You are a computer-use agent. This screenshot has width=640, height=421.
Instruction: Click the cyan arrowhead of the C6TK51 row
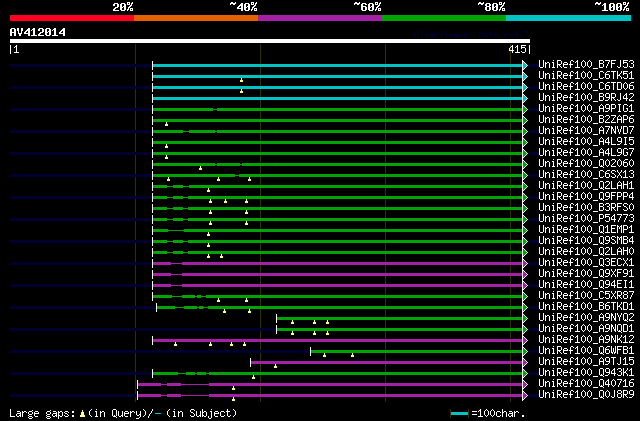point(525,76)
